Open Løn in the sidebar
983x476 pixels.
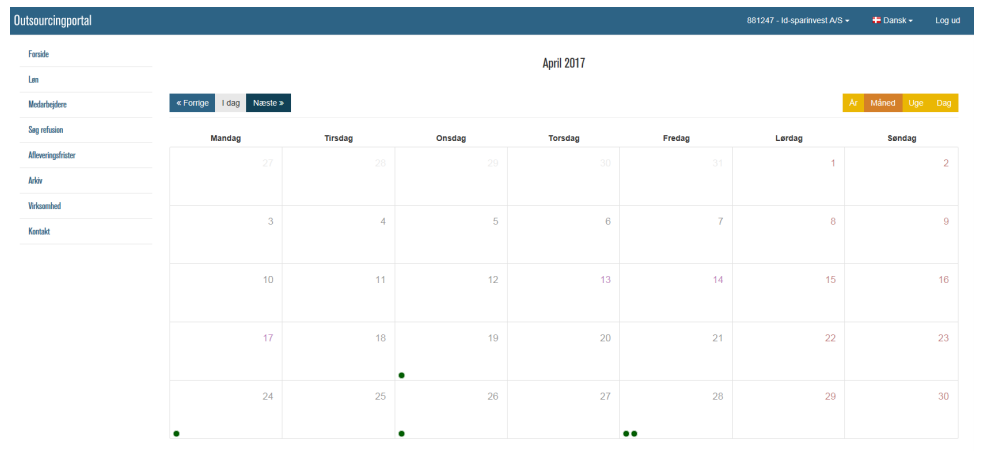pos(34,80)
